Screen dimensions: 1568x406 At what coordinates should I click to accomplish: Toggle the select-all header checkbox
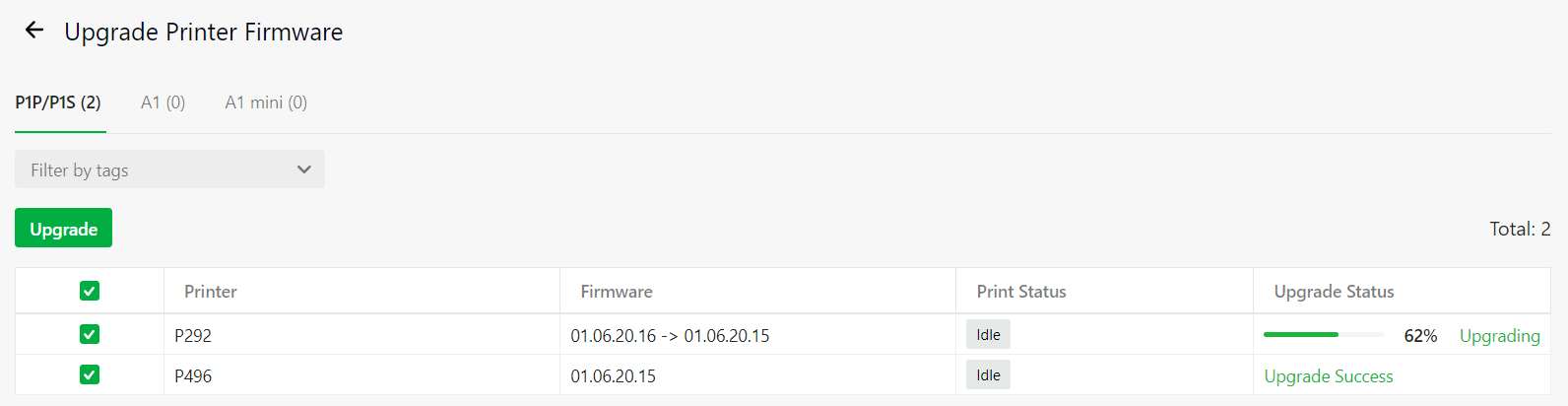(90, 291)
